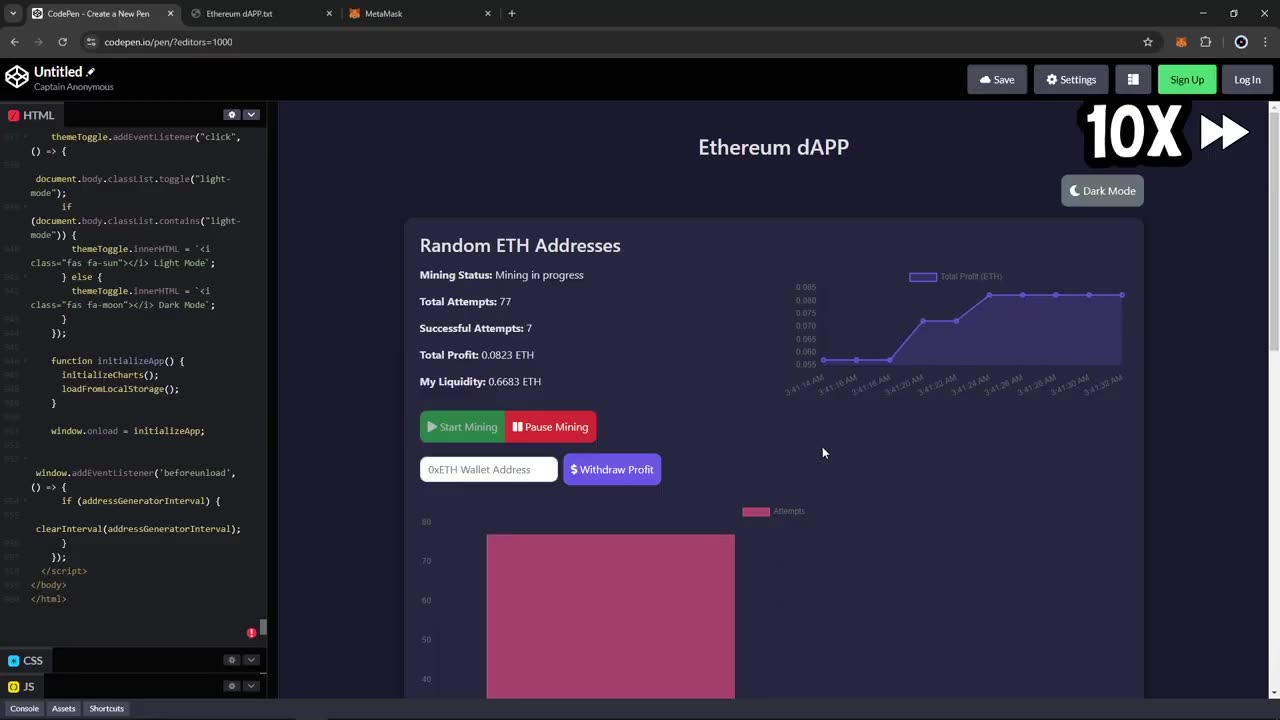Reload the page
This screenshot has height=720, width=1280.
pyautogui.click(x=62, y=42)
